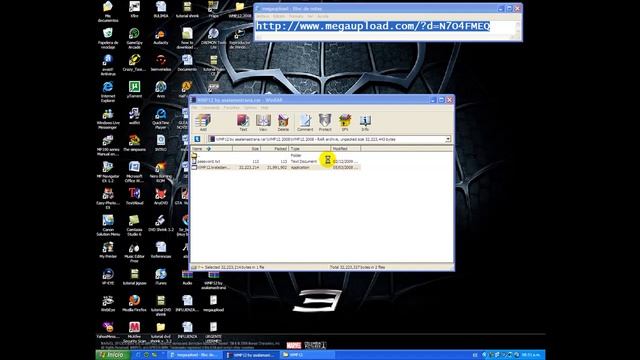
Task: Open GameSpy Arcade desktop icon
Action: point(134,38)
